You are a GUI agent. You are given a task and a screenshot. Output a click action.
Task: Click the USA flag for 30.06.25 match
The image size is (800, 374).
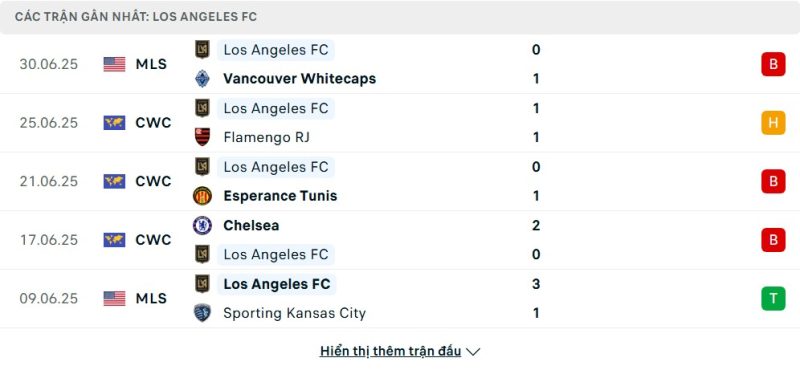114,64
